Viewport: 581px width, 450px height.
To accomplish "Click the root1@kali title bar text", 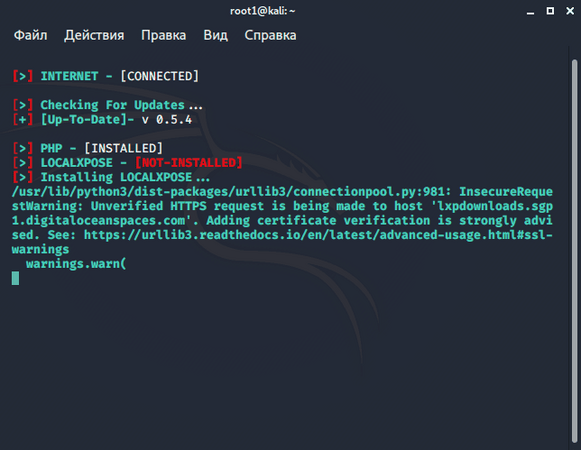I will [x=262, y=11].
